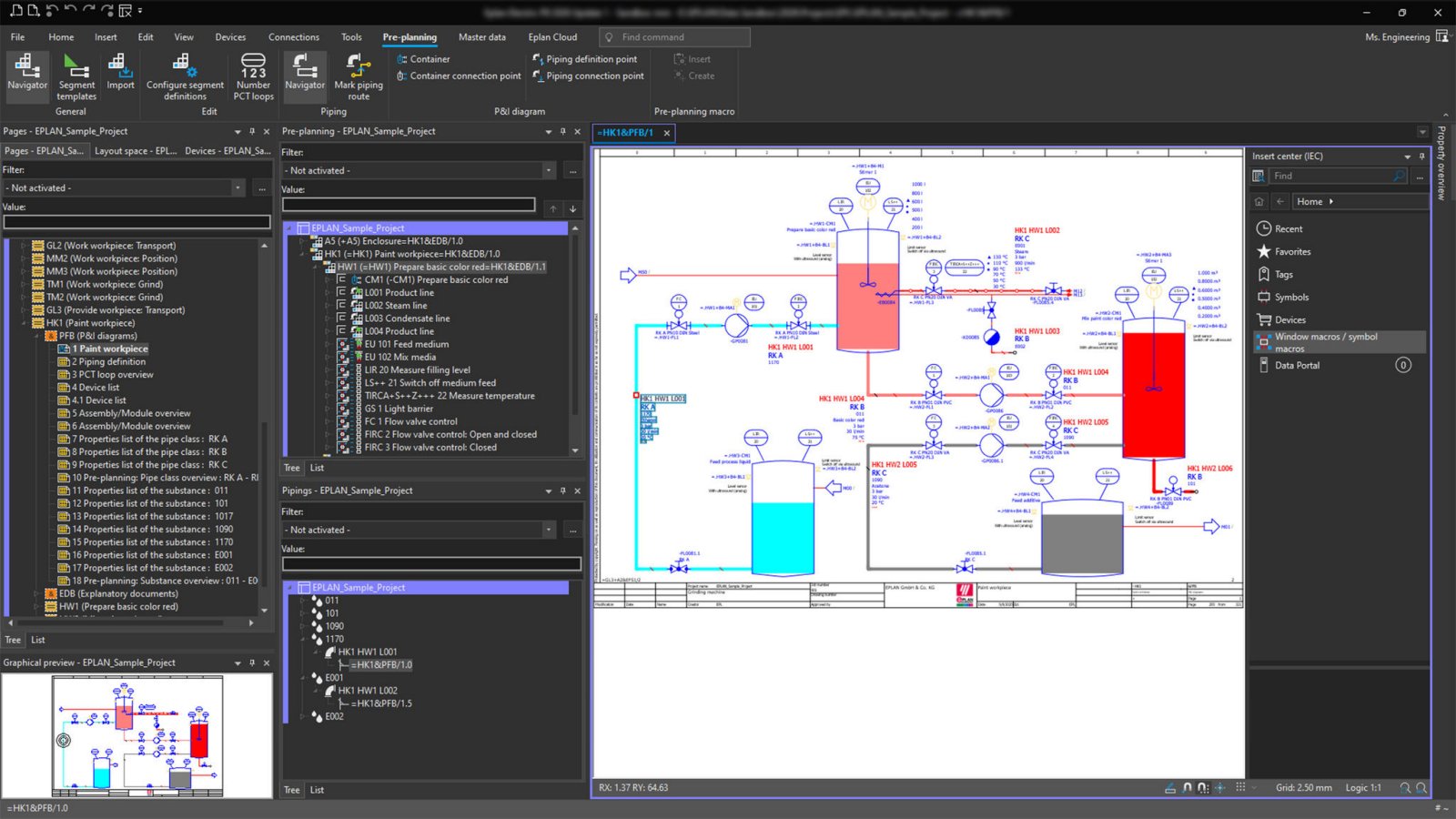The width and height of the screenshot is (1456, 819).
Task: Click the Find command search box
Action: [674, 37]
